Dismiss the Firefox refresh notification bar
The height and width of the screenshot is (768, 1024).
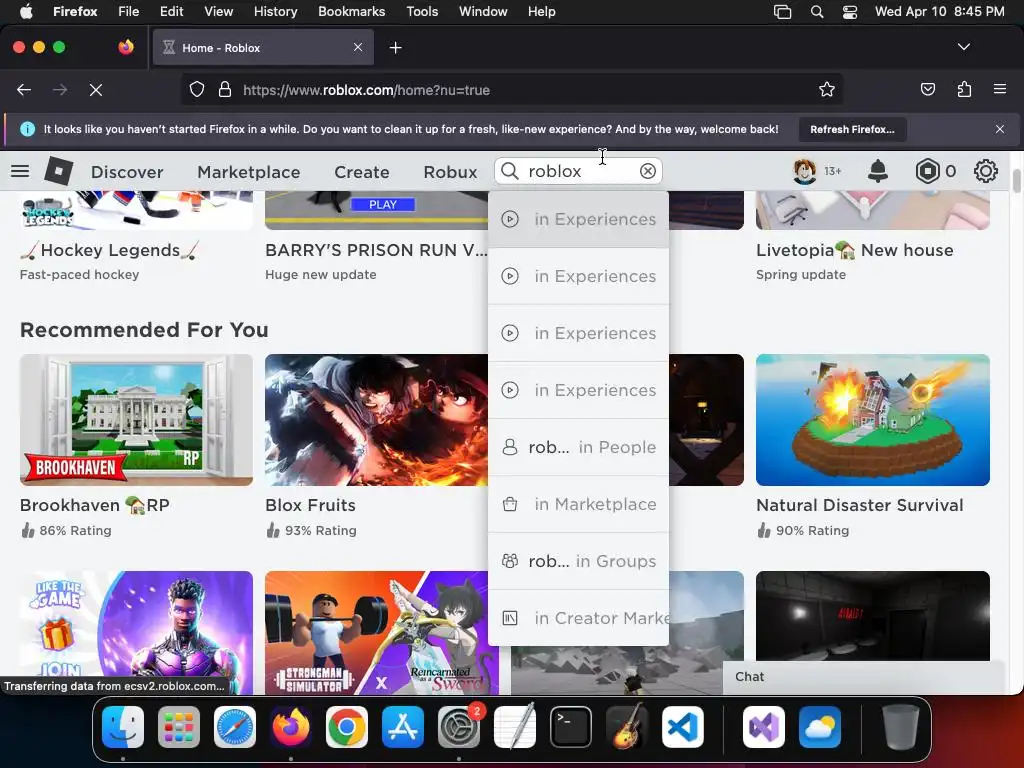click(999, 129)
